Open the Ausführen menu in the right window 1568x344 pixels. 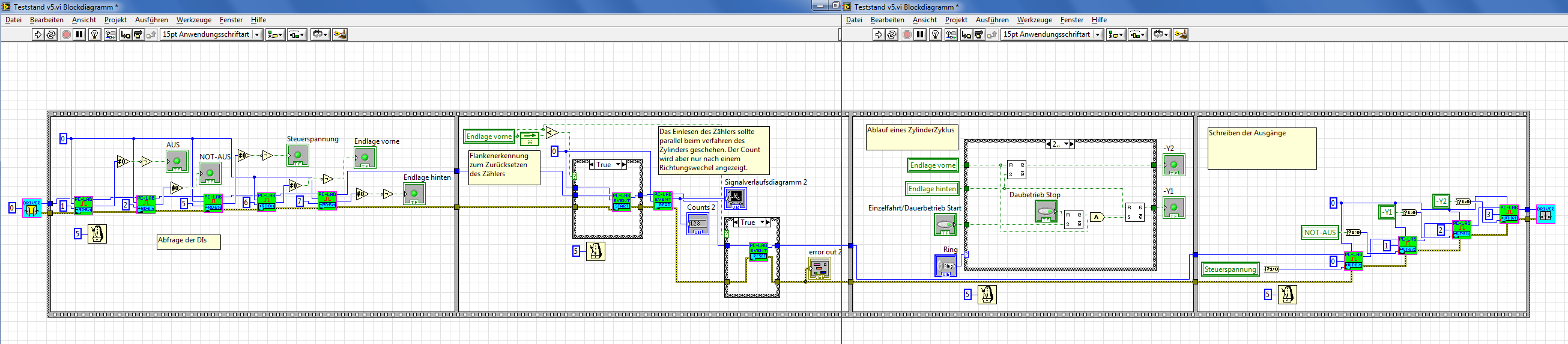tap(992, 20)
